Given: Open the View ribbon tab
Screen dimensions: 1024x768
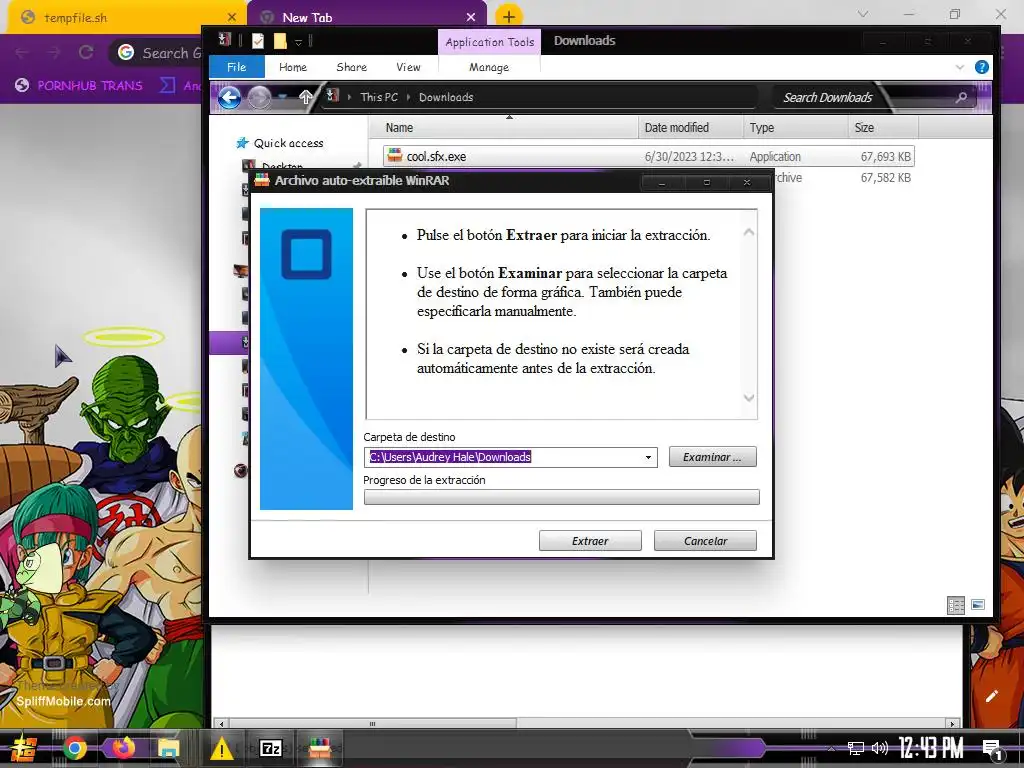Looking at the screenshot, I should click(408, 67).
